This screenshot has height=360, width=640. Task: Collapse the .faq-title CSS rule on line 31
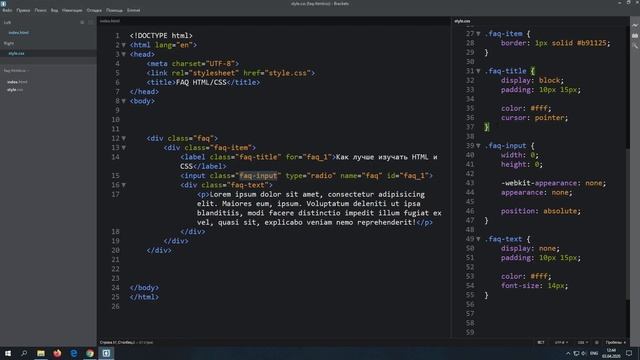coord(478,71)
